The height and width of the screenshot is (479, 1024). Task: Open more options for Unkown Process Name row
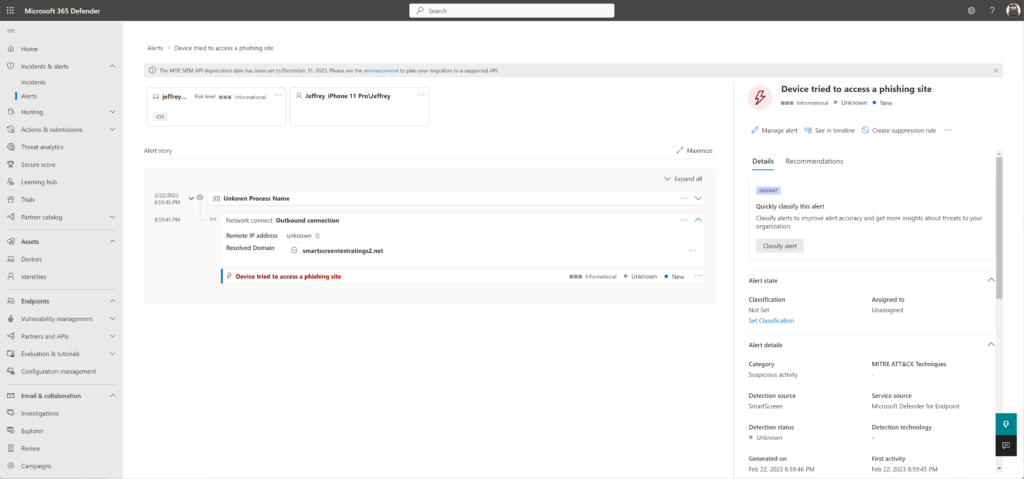[684, 198]
